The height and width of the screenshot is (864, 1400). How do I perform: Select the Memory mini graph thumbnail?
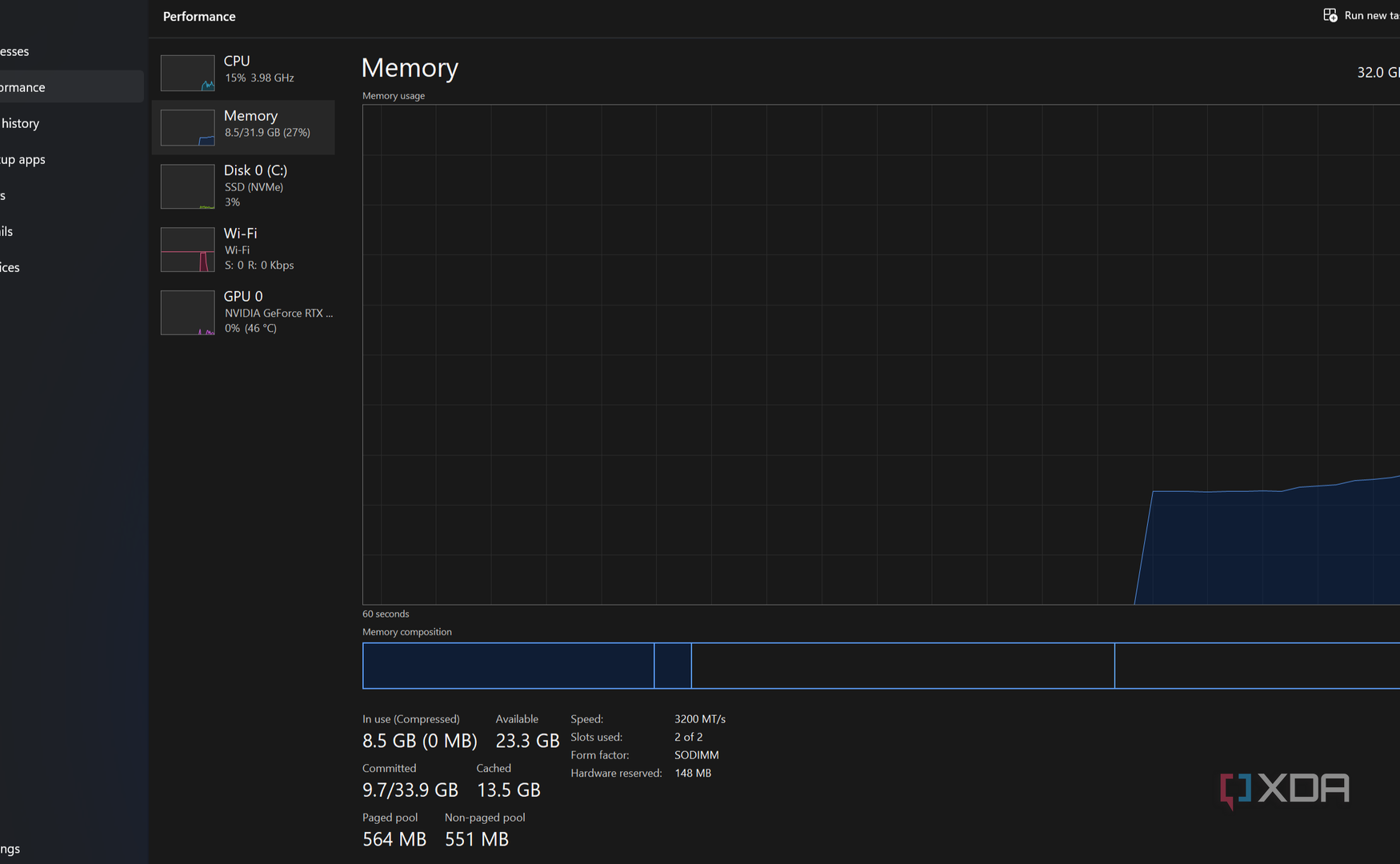(x=187, y=127)
